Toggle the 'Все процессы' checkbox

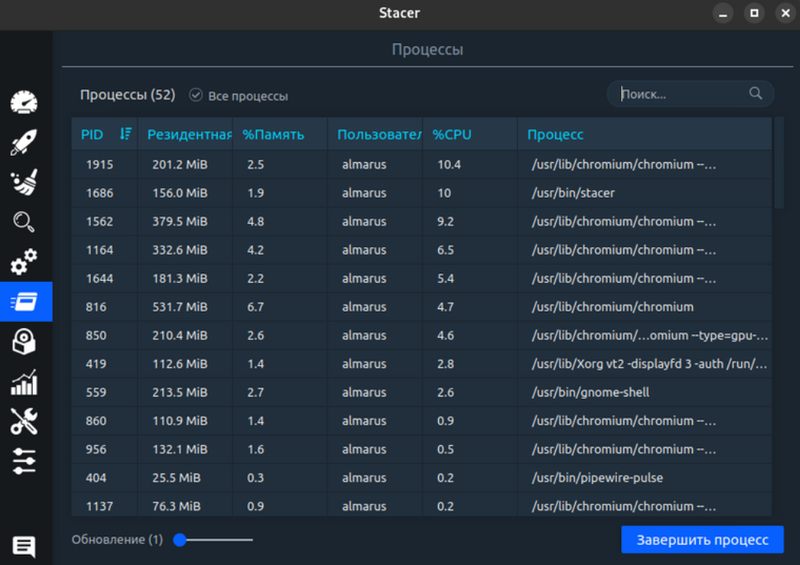pyautogui.click(x=195, y=95)
